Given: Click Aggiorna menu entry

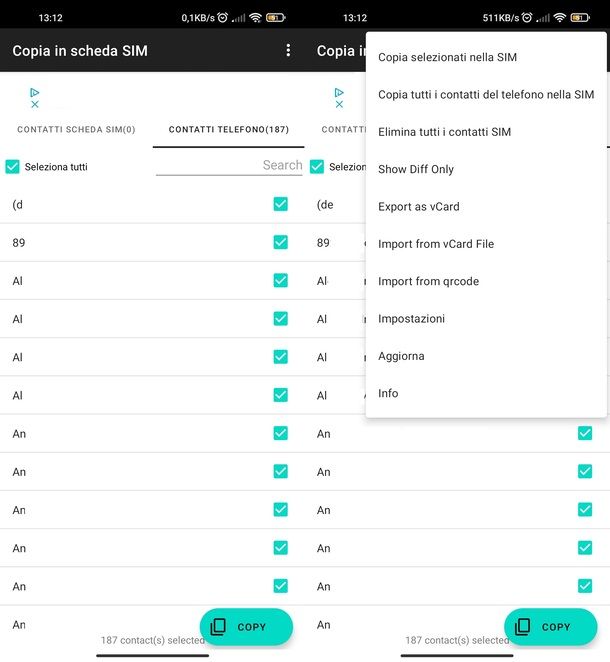Looking at the screenshot, I should click(x=401, y=356).
